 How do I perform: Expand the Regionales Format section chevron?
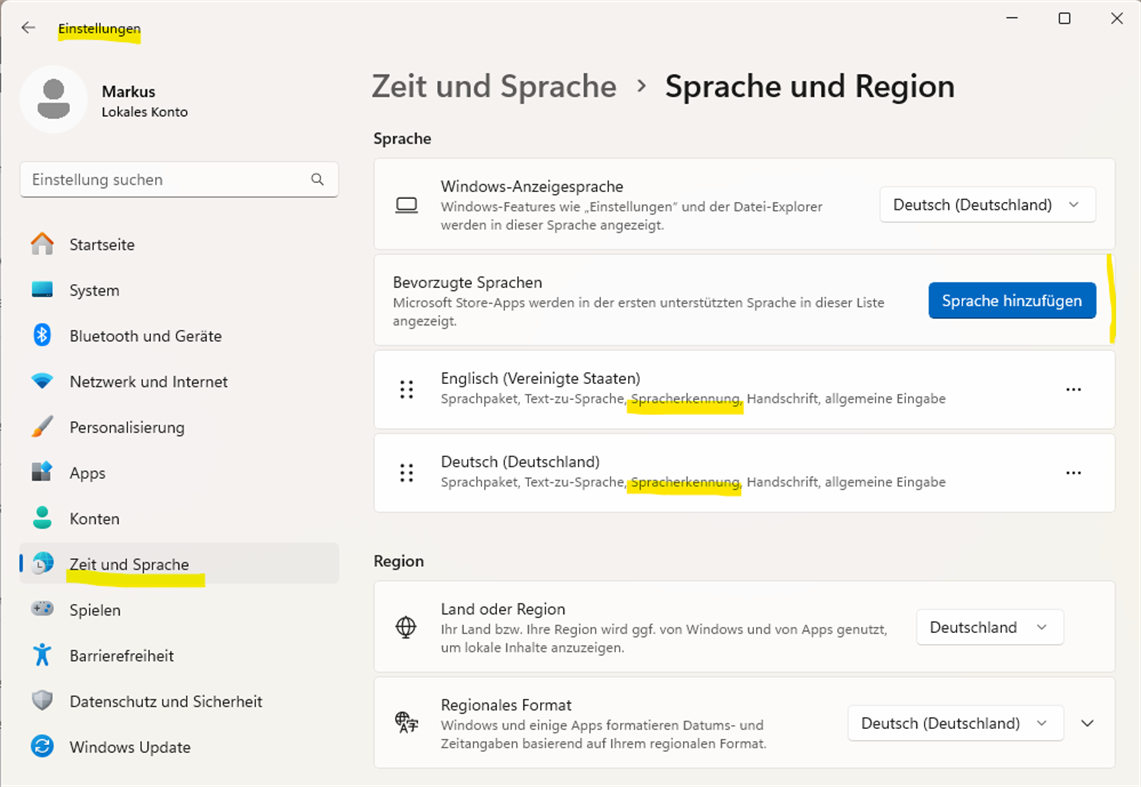pos(1088,723)
